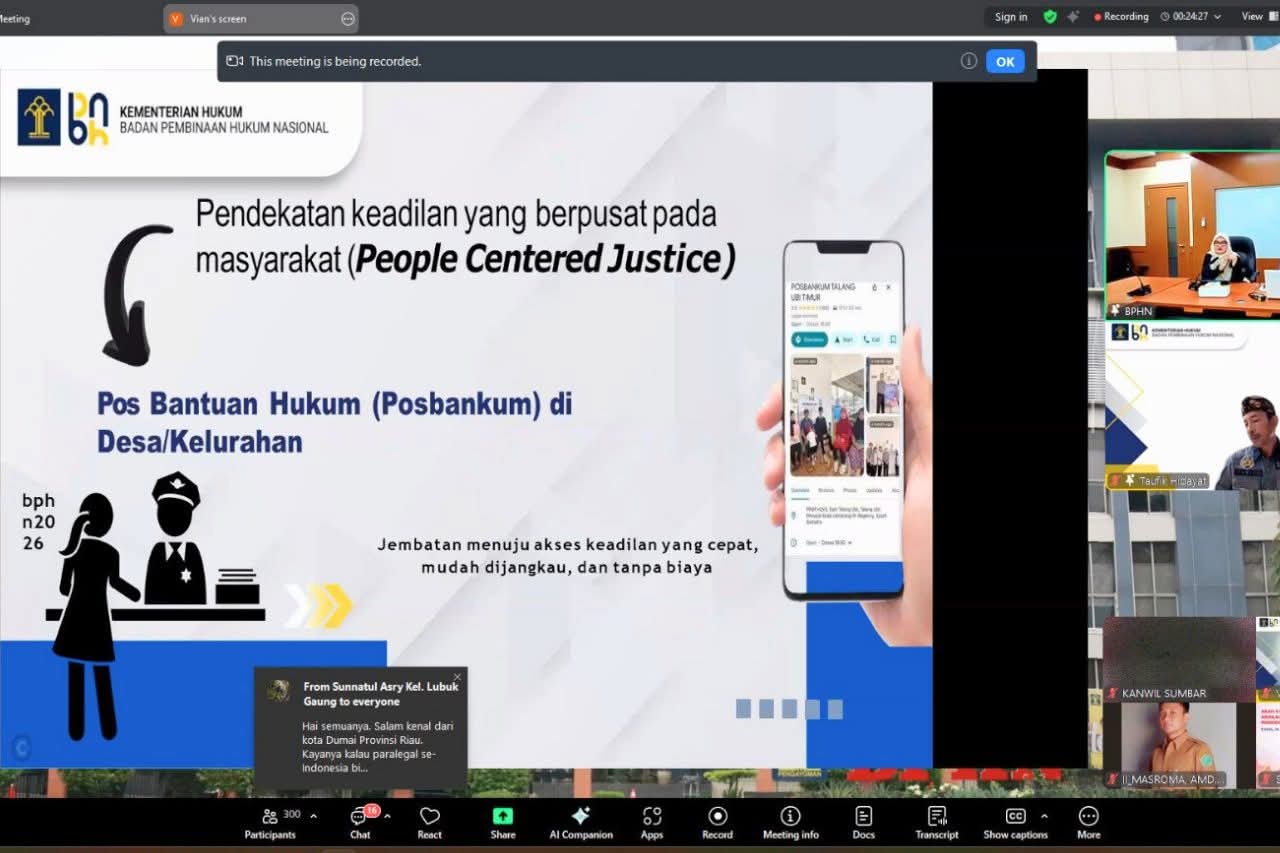
Task: Send a reaction using the React icon
Action: click(x=429, y=820)
